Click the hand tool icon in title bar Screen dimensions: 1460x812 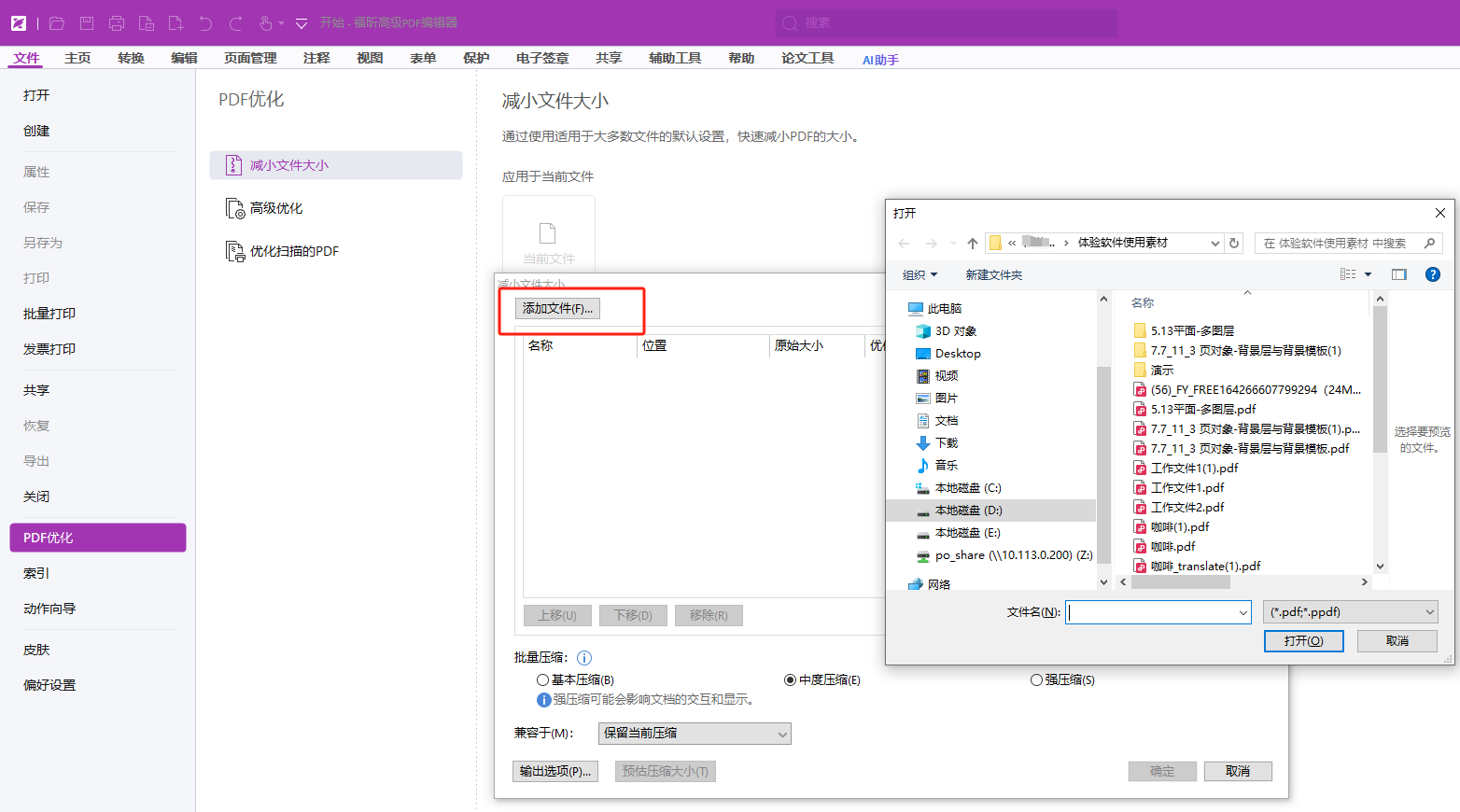[x=266, y=23]
